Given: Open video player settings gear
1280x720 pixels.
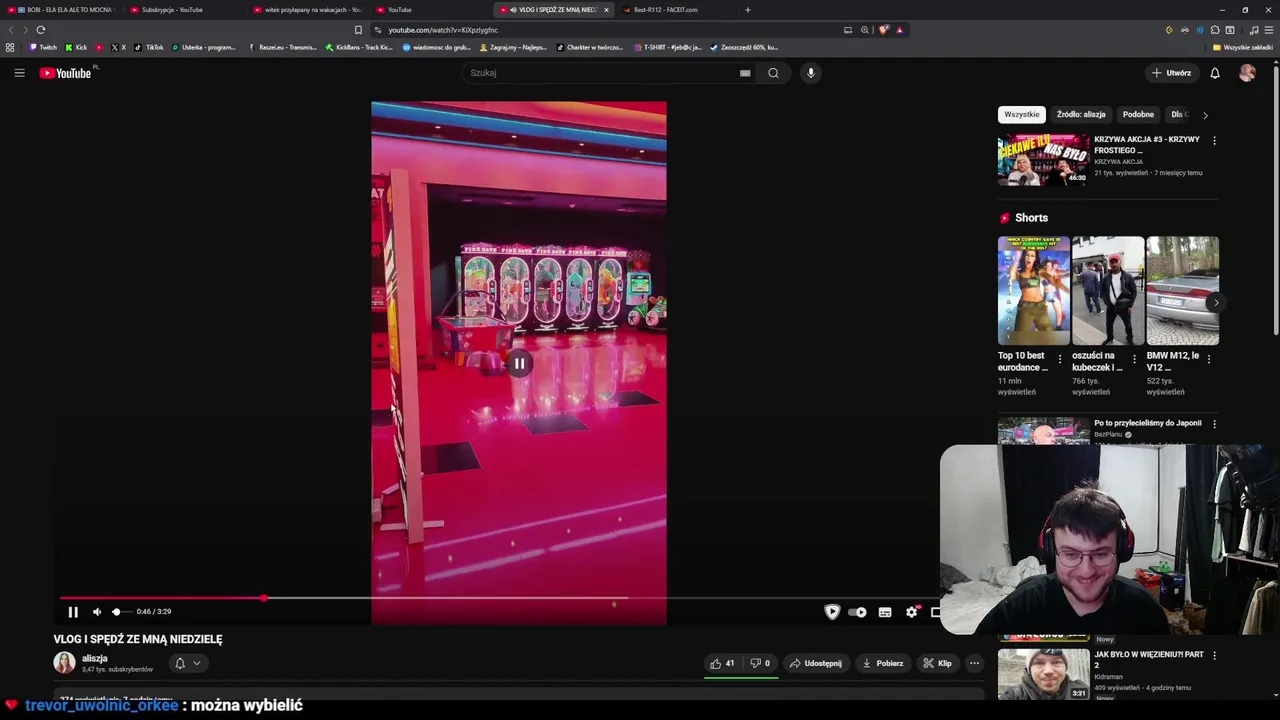Looking at the screenshot, I should 912,612.
